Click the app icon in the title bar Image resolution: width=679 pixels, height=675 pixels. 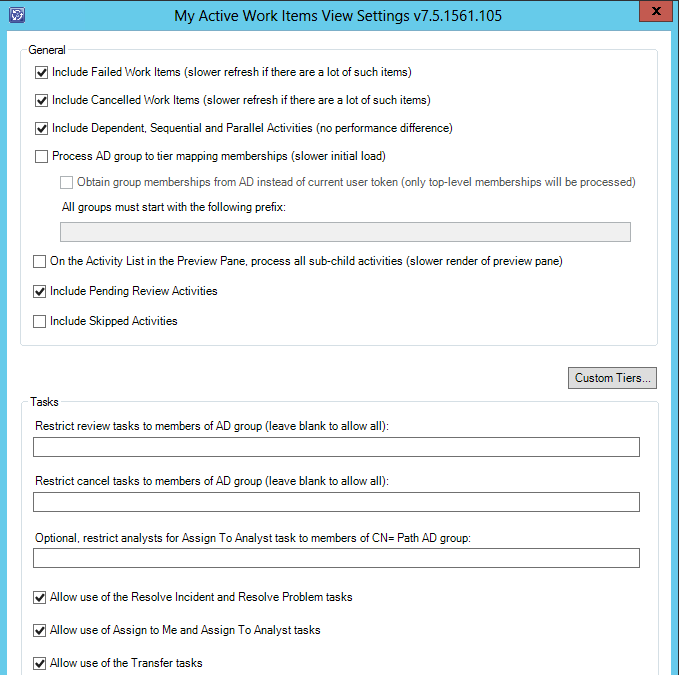(x=17, y=15)
